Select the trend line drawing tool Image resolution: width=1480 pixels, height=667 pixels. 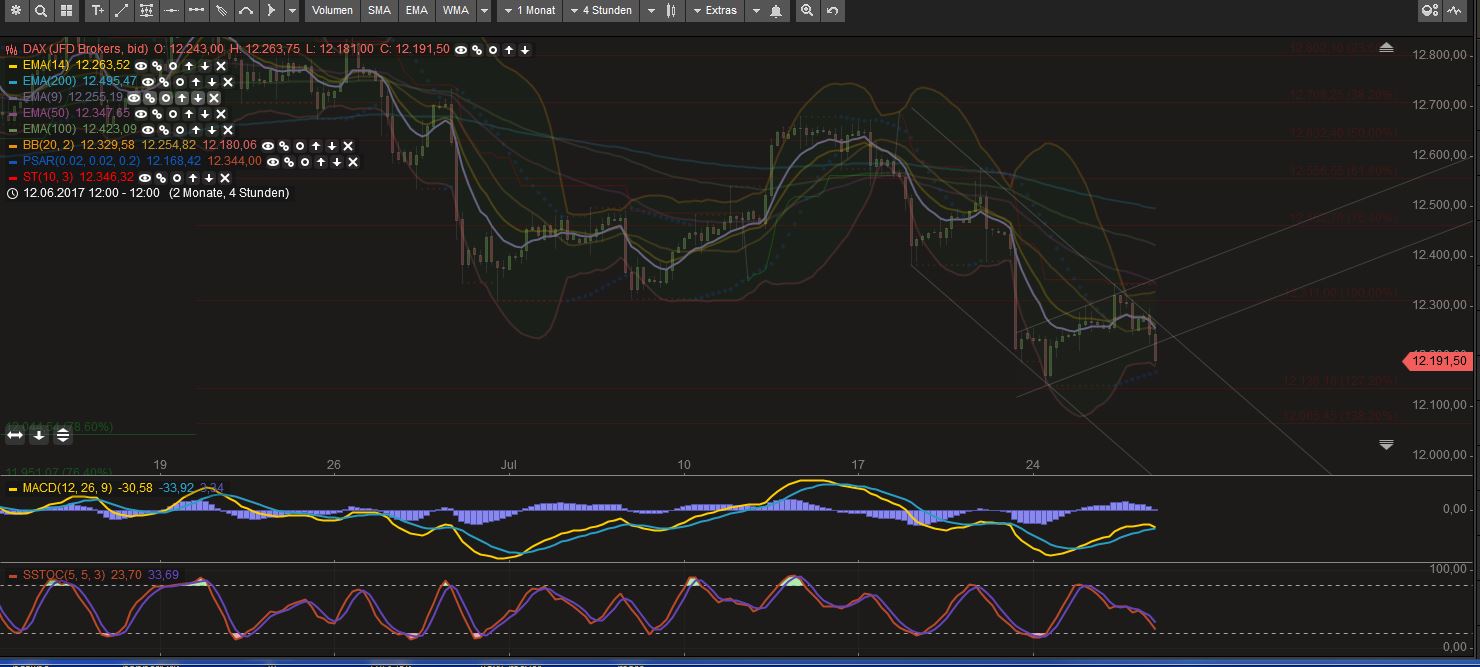pos(122,11)
